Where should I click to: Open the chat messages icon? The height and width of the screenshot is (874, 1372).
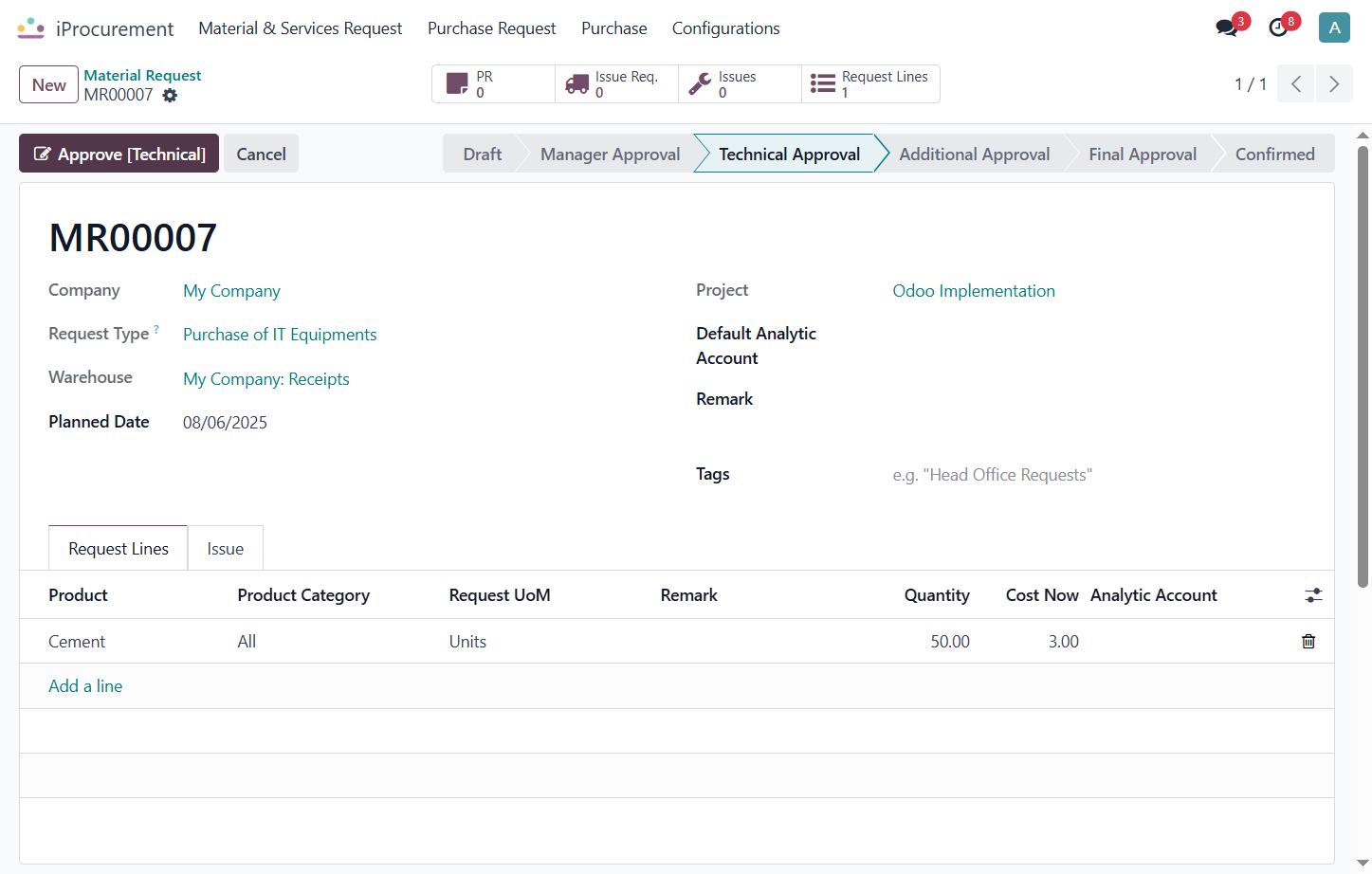click(1227, 27)
